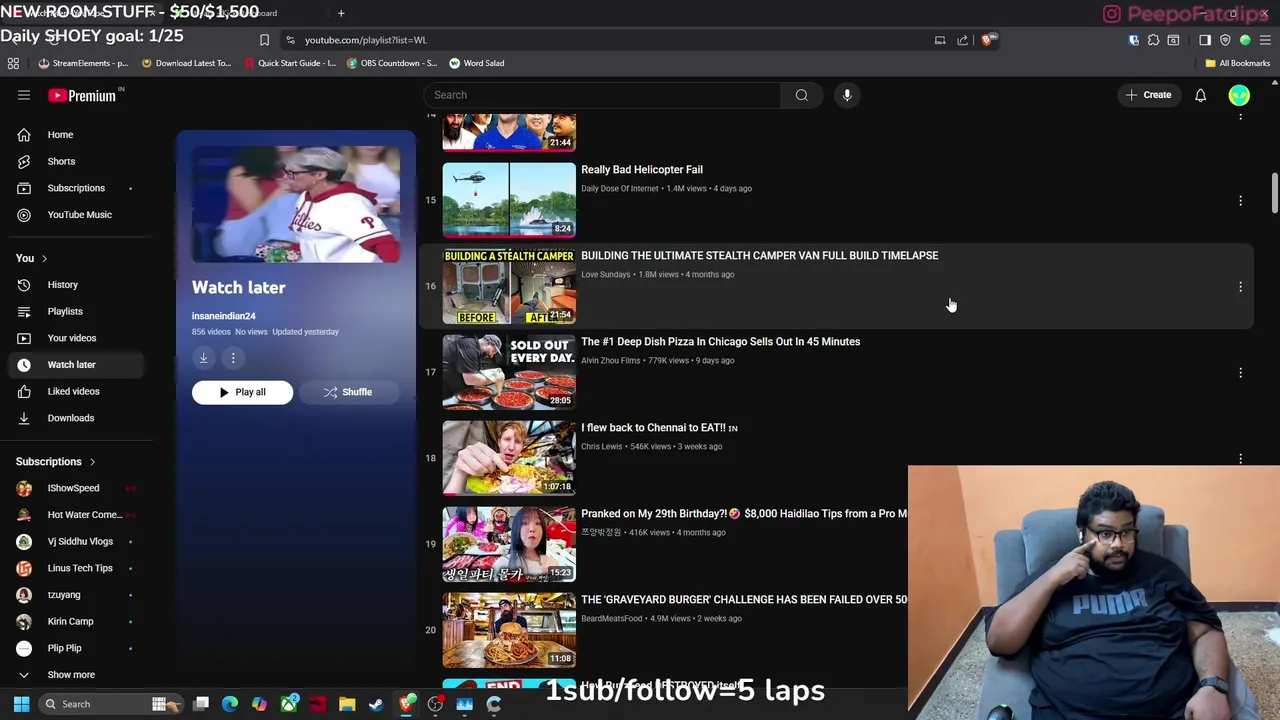
Task: Open Stealth Camper Van video thumbnail
Action: coord(509,286)
